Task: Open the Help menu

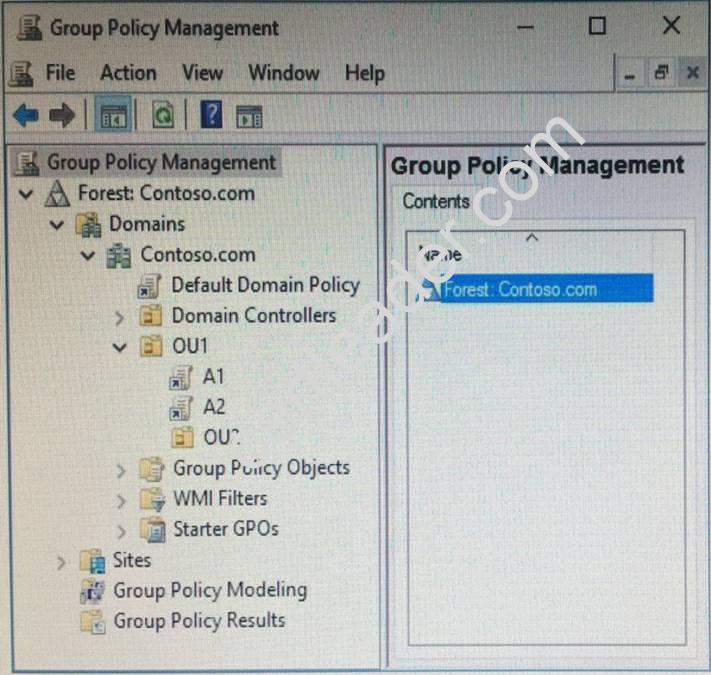Action: [365, 74]
